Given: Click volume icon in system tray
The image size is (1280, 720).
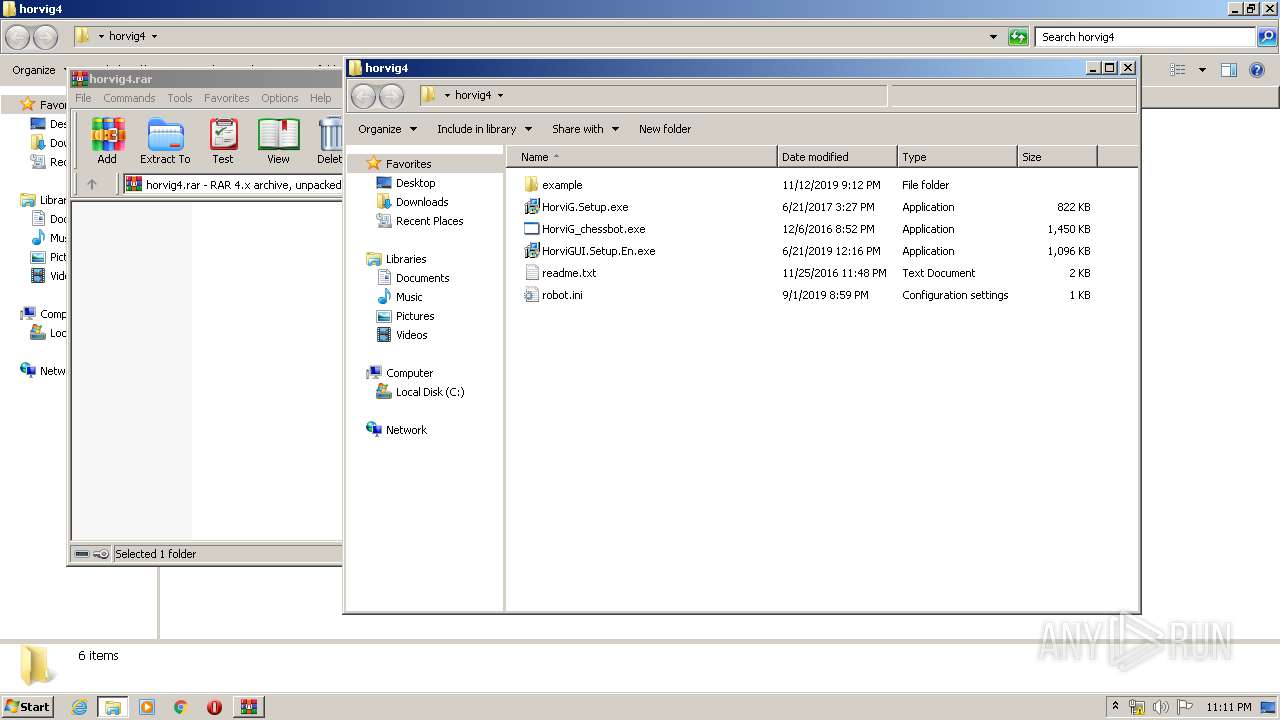Looking at the screenshot, I should pyautogui.click(x=1161, y=707).
